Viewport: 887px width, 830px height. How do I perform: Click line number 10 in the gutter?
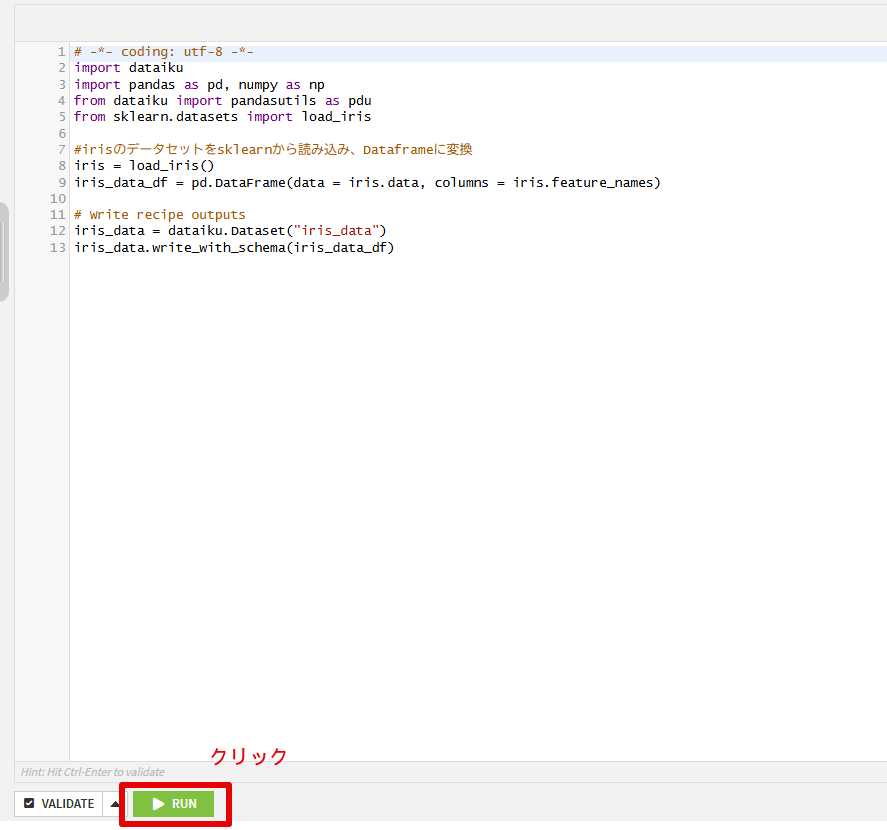(58, 199)
